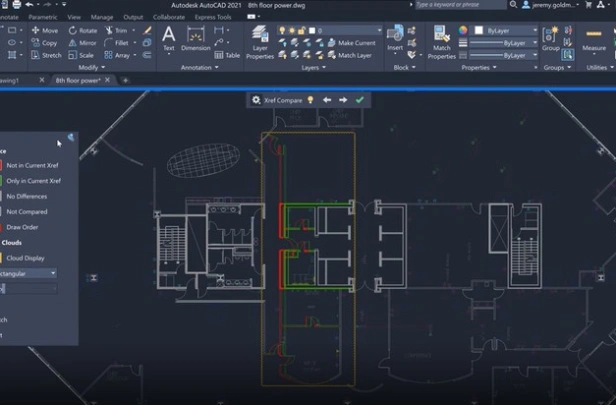Click the ByLayer color swatch
Image resolution: width=616 pixels, height=405 pixels.
[x=478, y=30]
